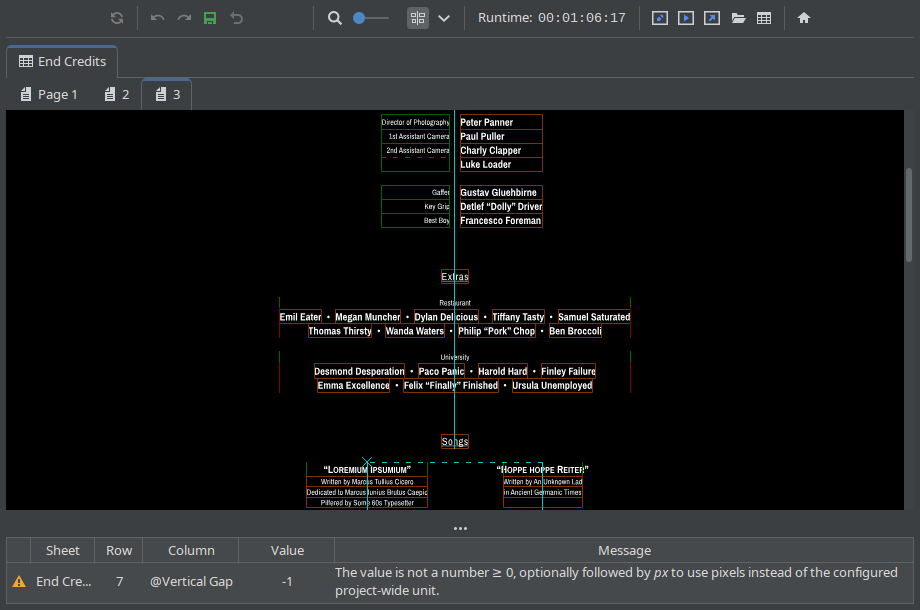Click the three-dot panel divider handle
Screen dimensions: 920x610
click(460, 528)
